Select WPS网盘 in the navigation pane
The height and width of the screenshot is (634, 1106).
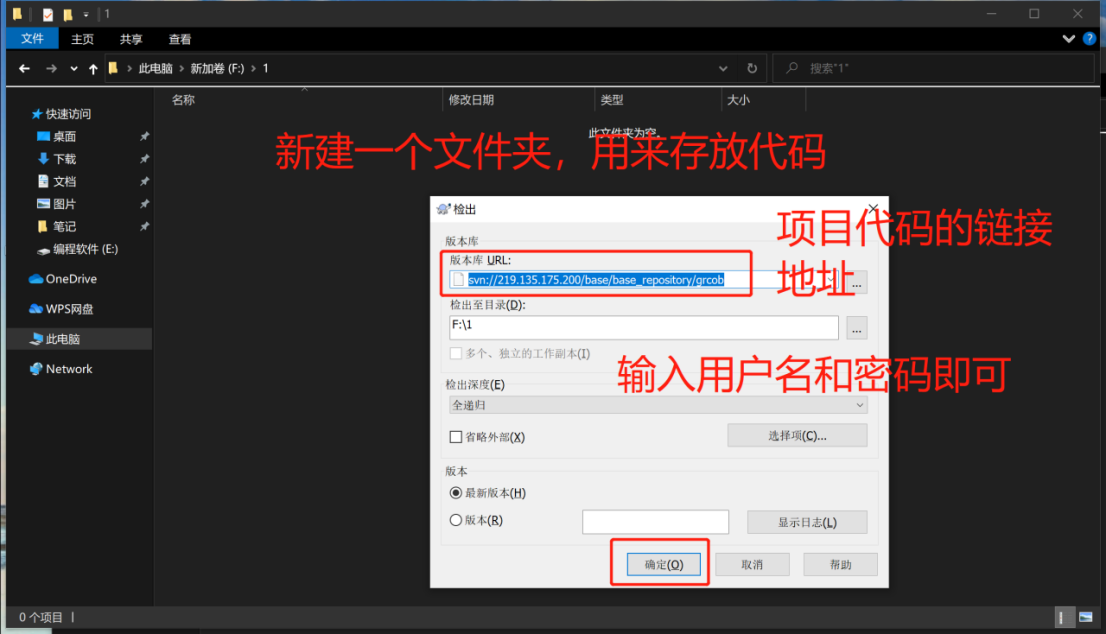pos(69,309)
